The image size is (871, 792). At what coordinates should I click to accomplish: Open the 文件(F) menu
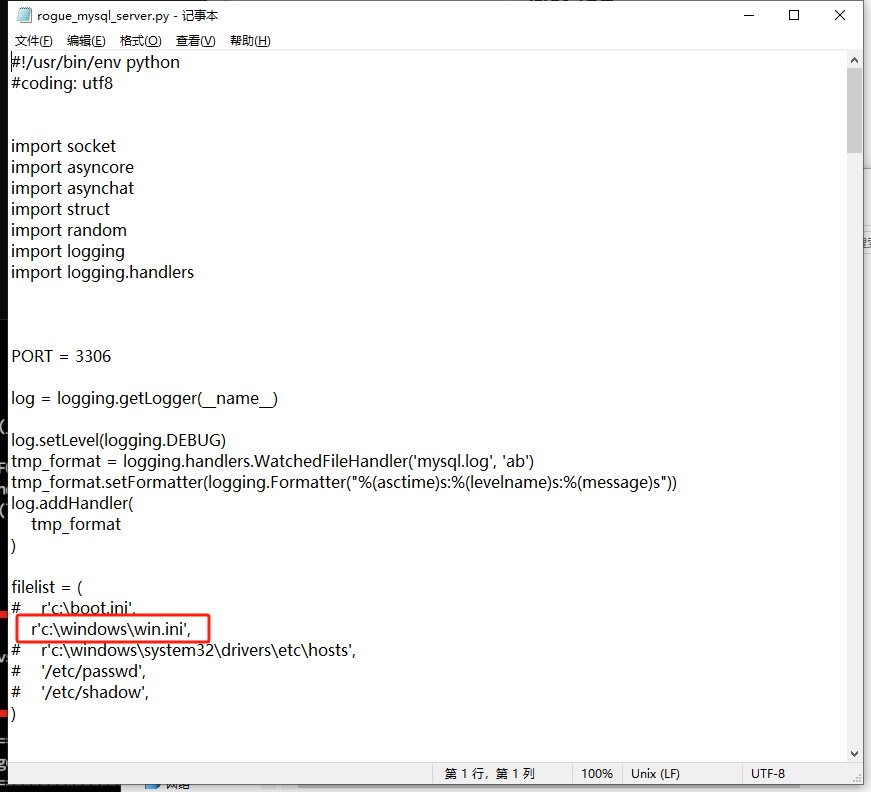[33, 41]
